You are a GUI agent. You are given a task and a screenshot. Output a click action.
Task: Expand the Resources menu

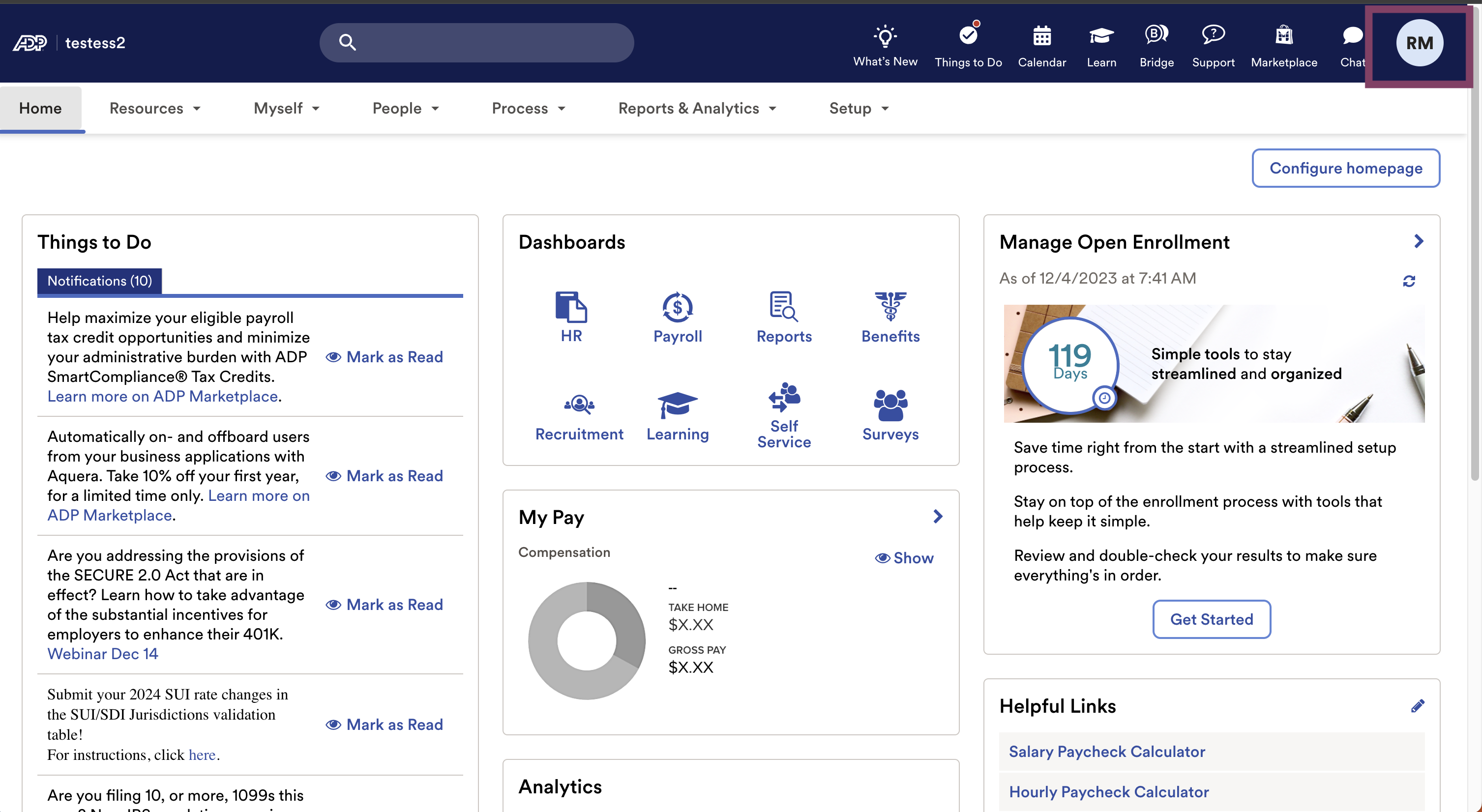point(155,108)
